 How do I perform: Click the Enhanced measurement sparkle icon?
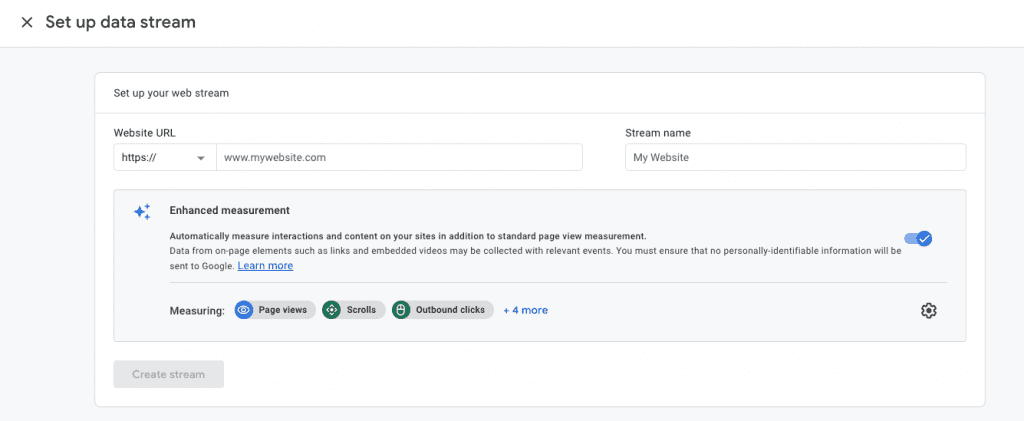tap(142, 211)
